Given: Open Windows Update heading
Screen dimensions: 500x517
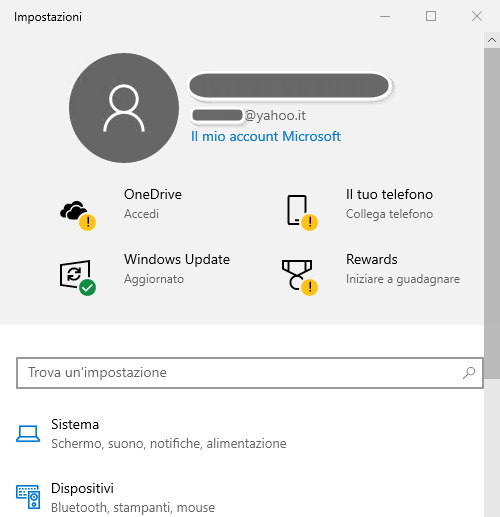Looking at the screenshot, I should 177,259.
